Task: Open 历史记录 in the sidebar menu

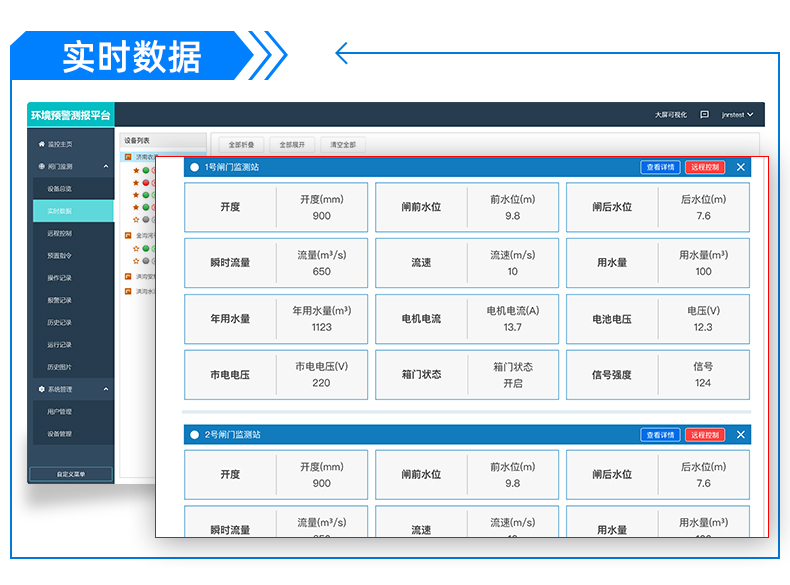Action: click(x=60, y=322)
